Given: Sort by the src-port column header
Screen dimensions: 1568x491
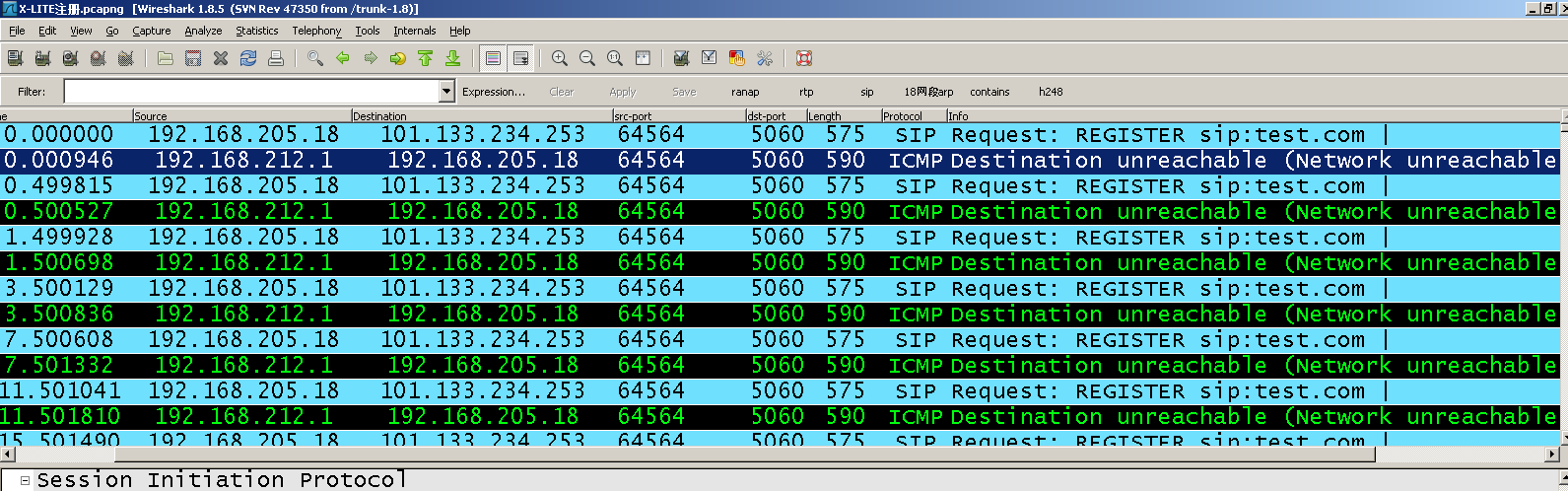Looking at the screenshot, I should click(x=678, y=115).
